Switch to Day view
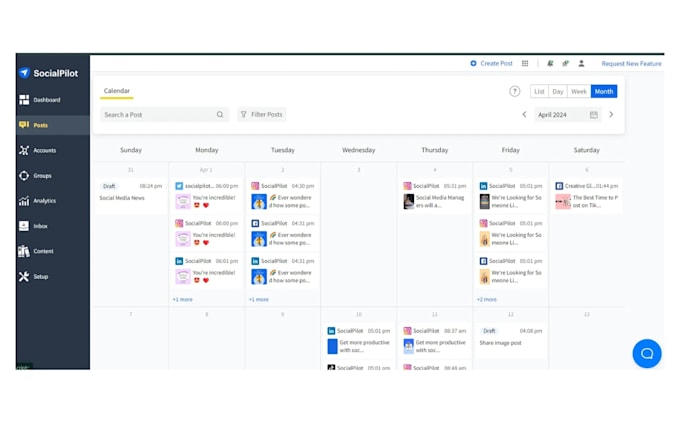Viewport: 680px width, 423px height. 558,91
